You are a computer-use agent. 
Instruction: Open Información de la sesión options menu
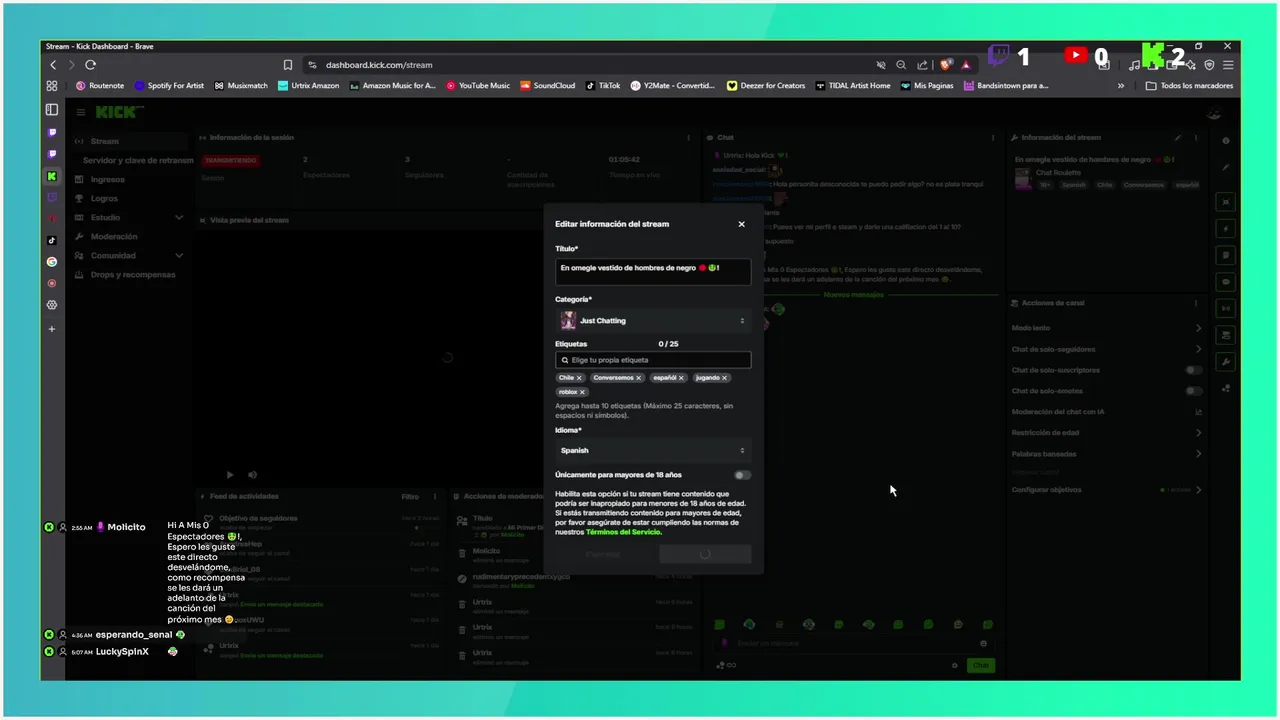click(x=688, y=137)
